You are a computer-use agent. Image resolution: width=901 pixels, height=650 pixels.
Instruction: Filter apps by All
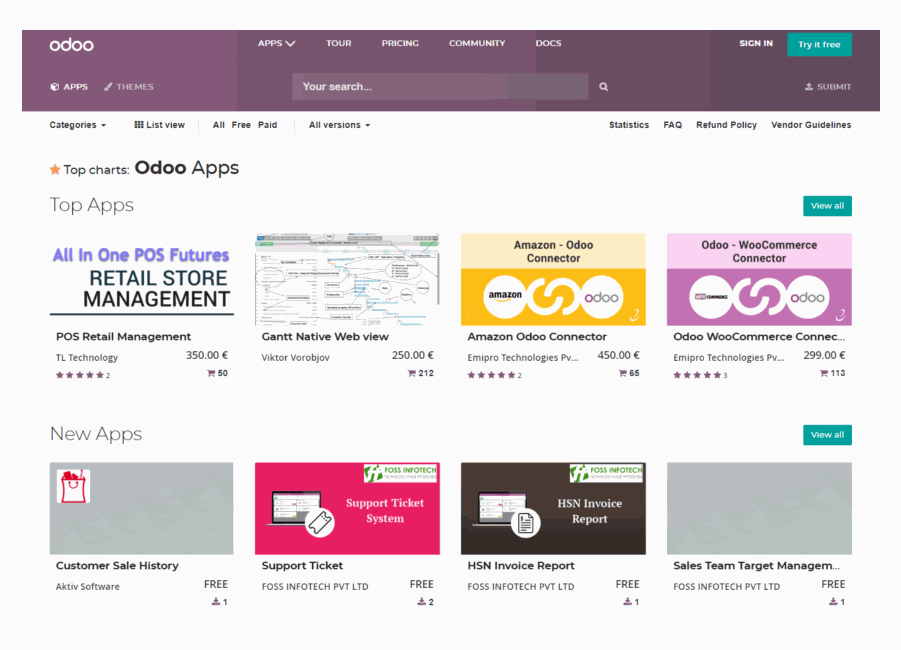point(218,125)
